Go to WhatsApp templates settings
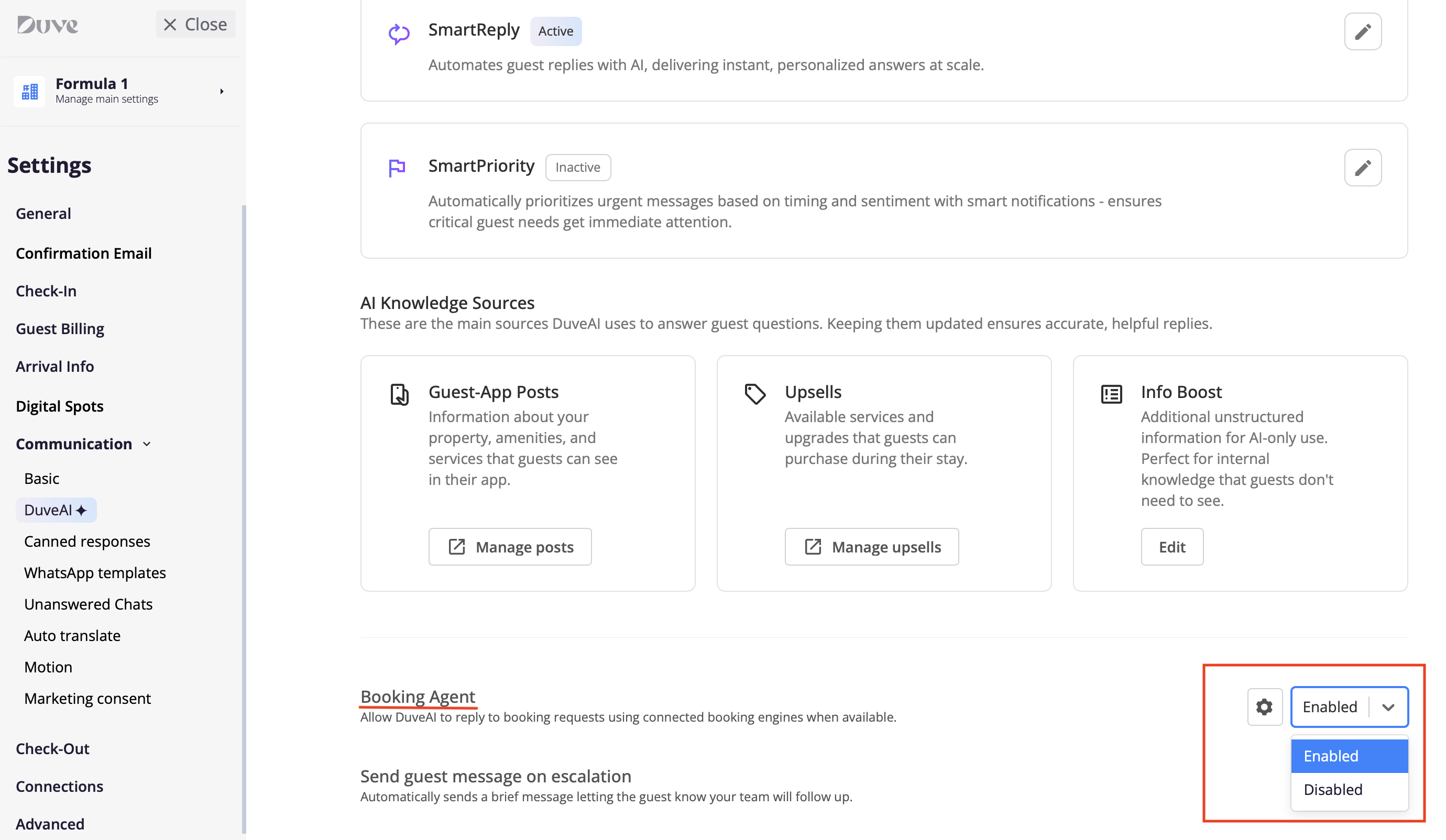1446x840 pixels. pos(95,572)
